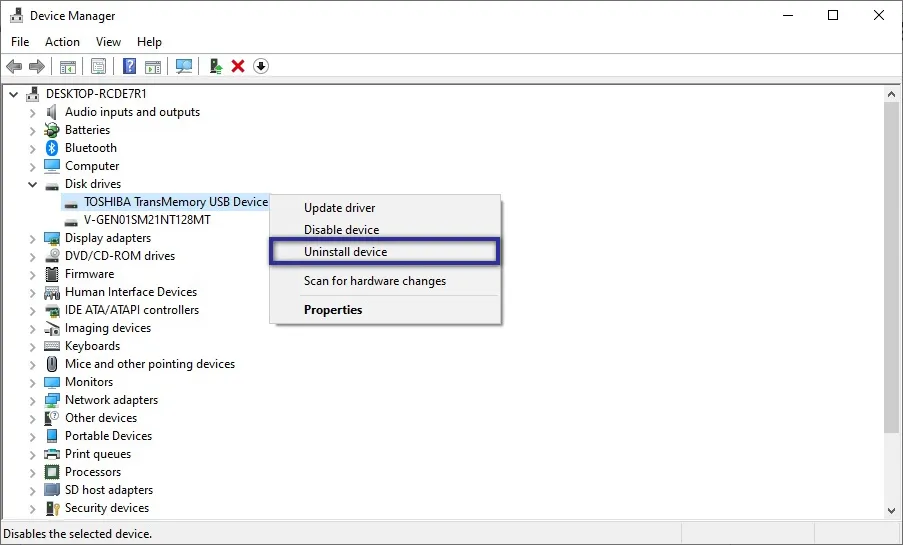Expand the SD host adapters category
This screenshot has width=903, height=545.
pos(33,490)
